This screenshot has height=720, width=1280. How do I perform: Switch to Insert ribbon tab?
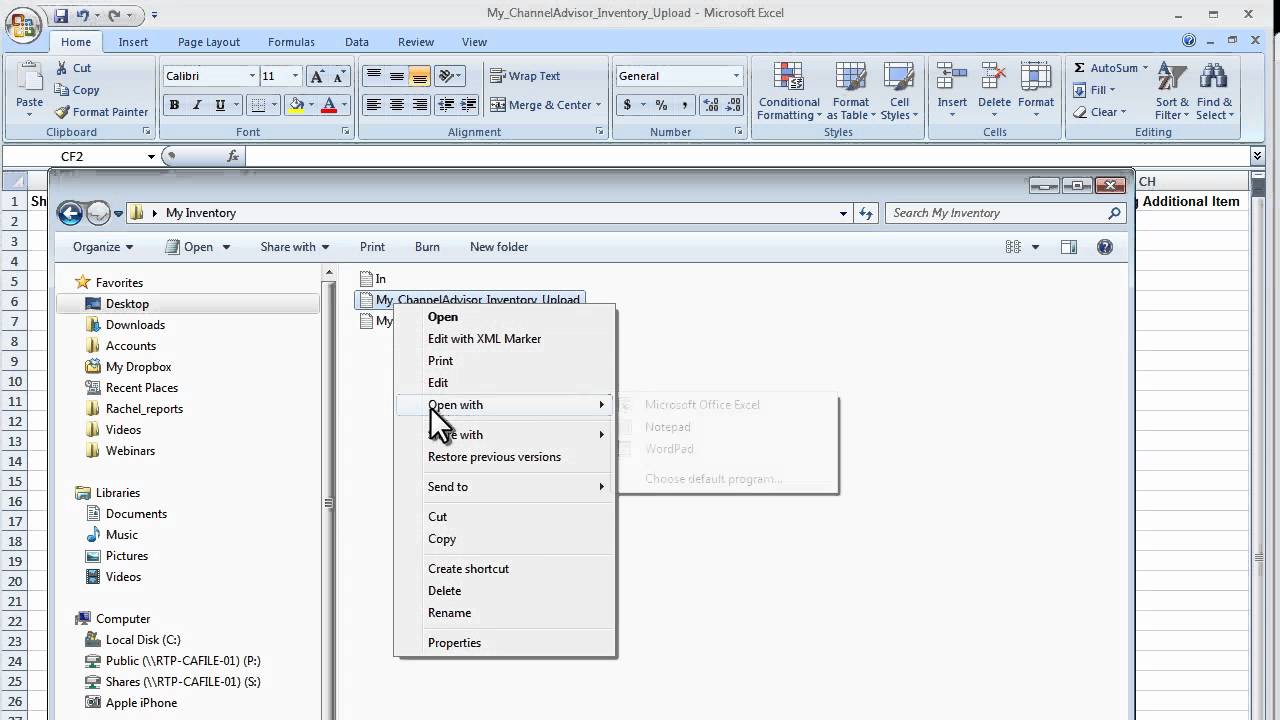click(x=133, y=42)
